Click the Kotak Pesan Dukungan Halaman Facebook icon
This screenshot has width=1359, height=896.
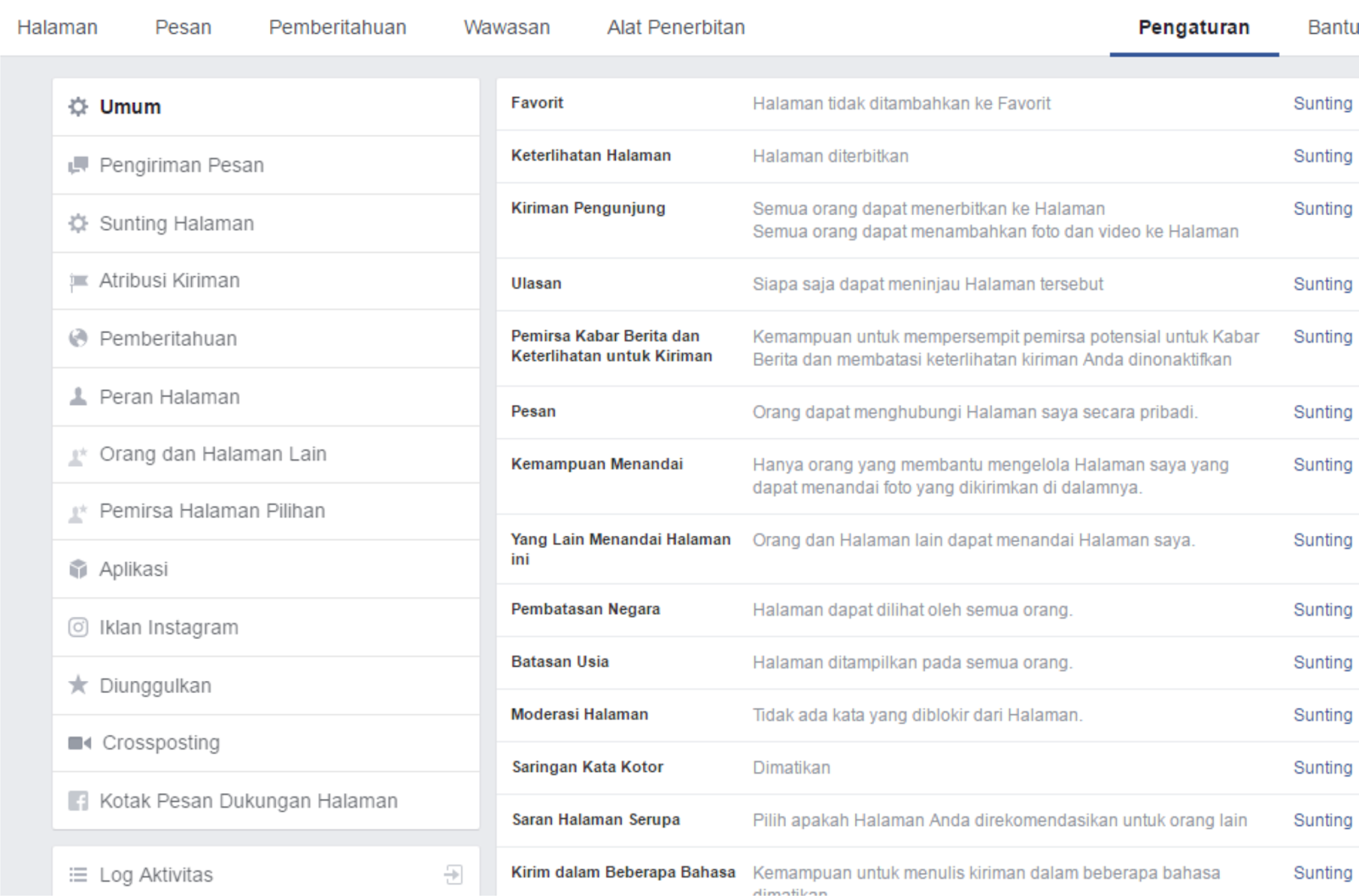coord(78,800)
